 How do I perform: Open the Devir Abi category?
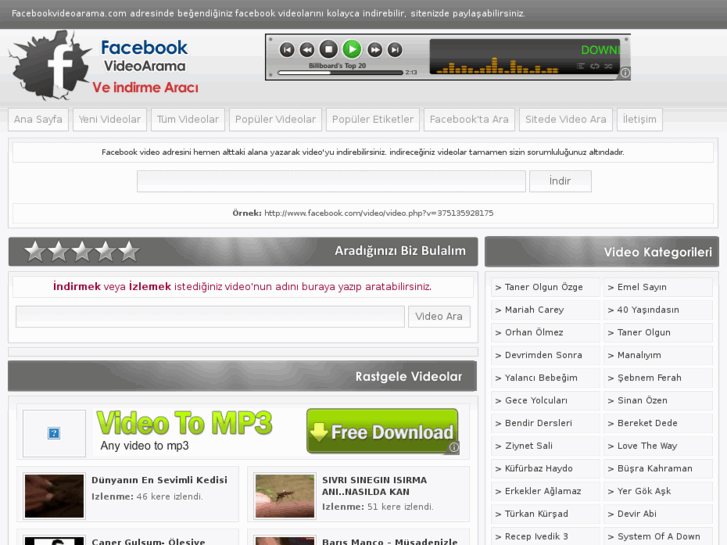click(x=658, y=514)
